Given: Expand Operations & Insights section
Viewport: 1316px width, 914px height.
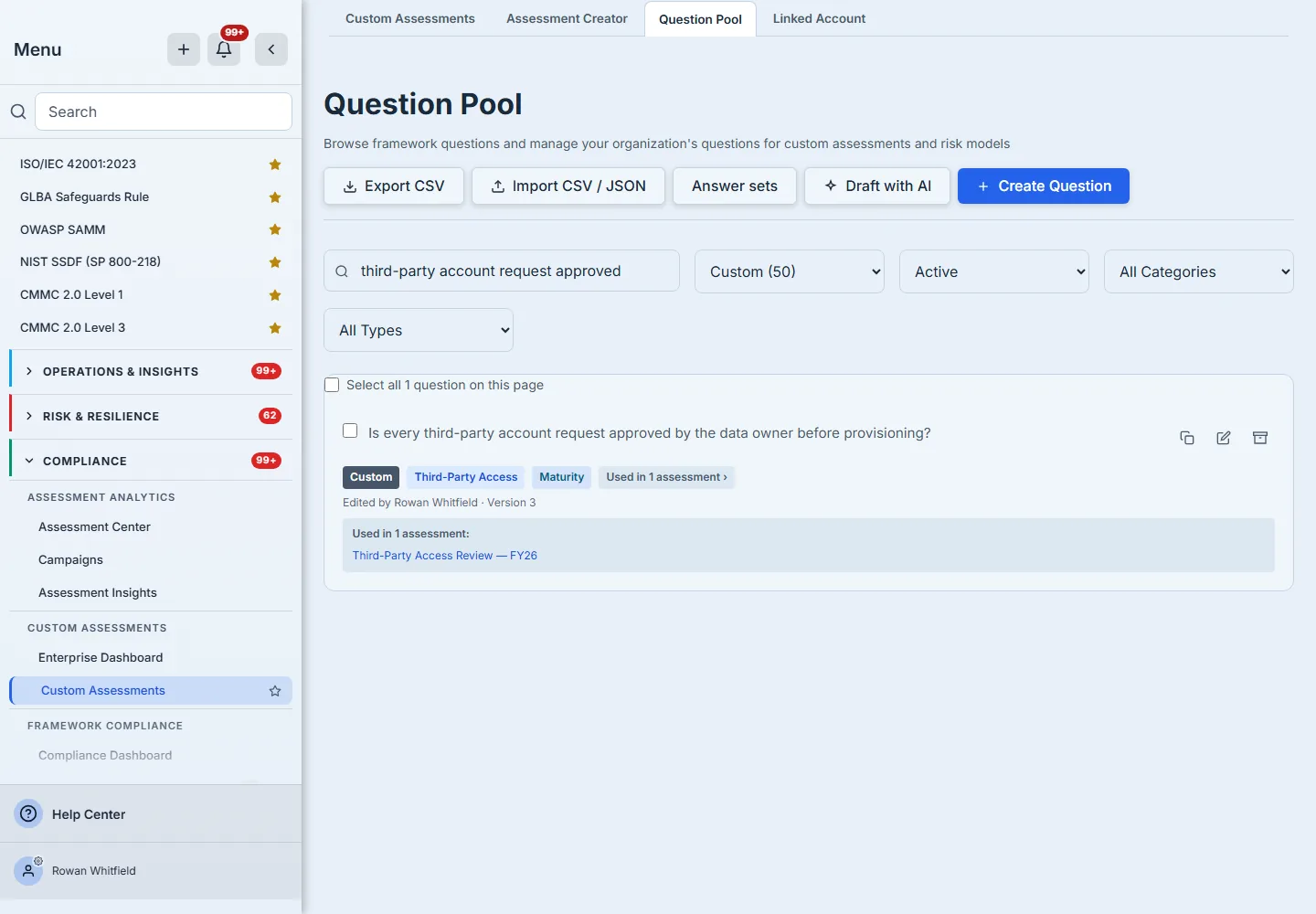Looking at the screenshot, I should (152, 372).
